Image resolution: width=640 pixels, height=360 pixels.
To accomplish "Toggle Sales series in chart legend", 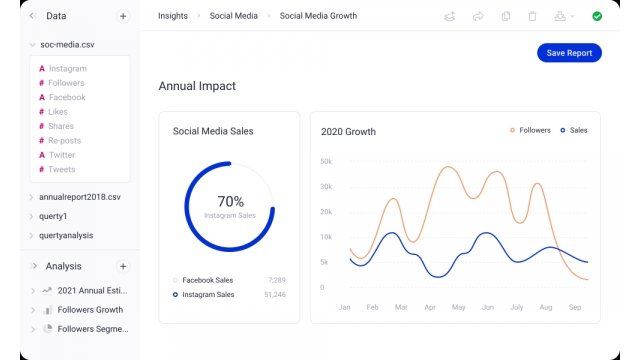I will coord(573,130).
